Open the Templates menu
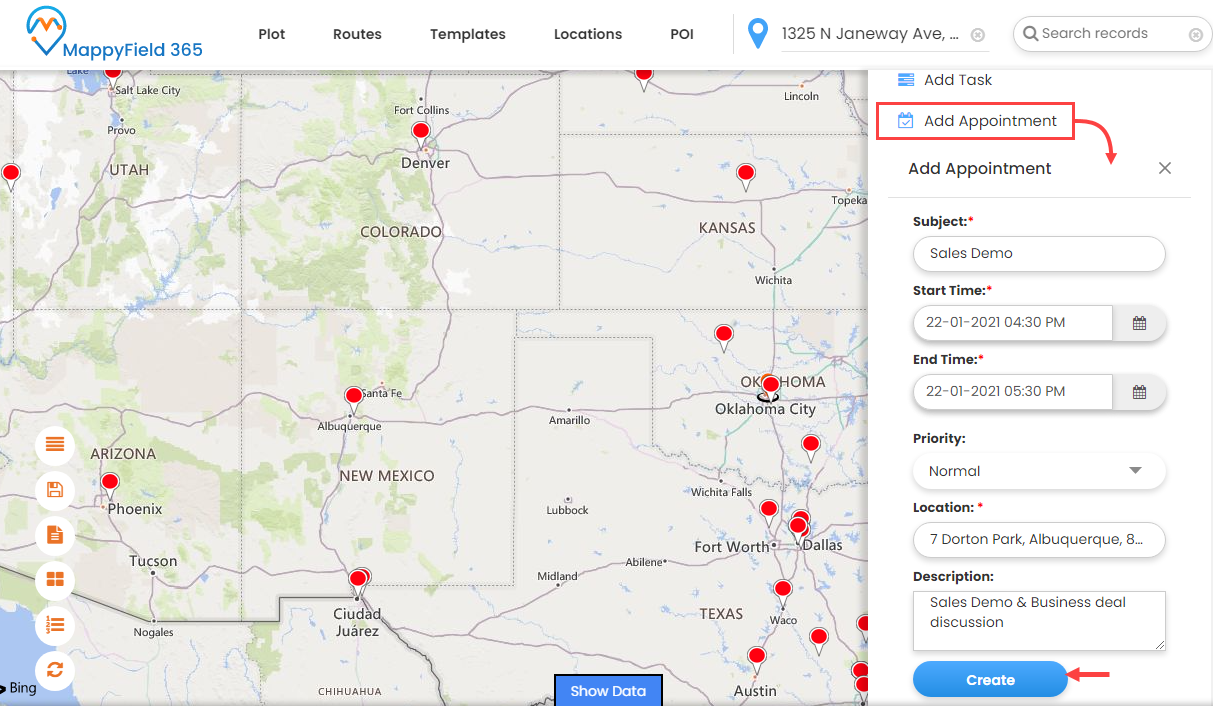The image size is (1213, 706). [467, 34]
